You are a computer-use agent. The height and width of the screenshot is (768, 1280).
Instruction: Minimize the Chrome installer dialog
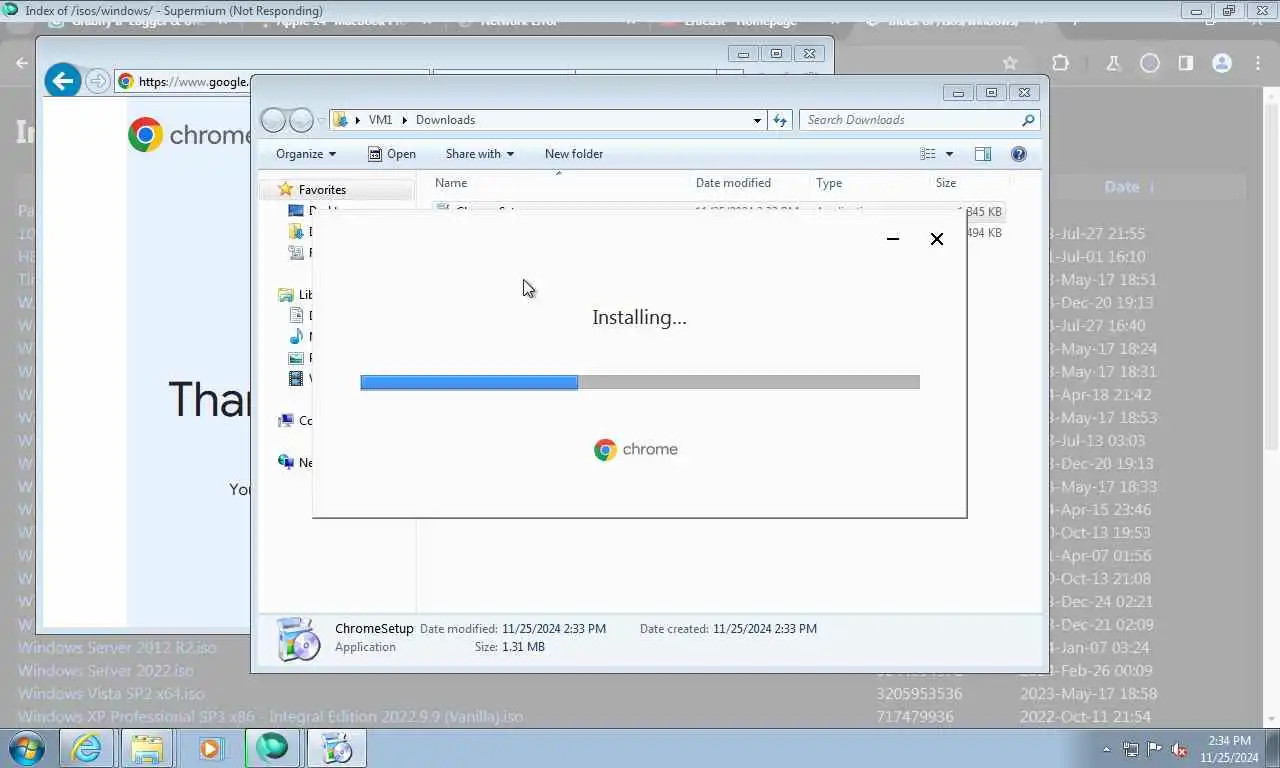[x=893, y=239]
